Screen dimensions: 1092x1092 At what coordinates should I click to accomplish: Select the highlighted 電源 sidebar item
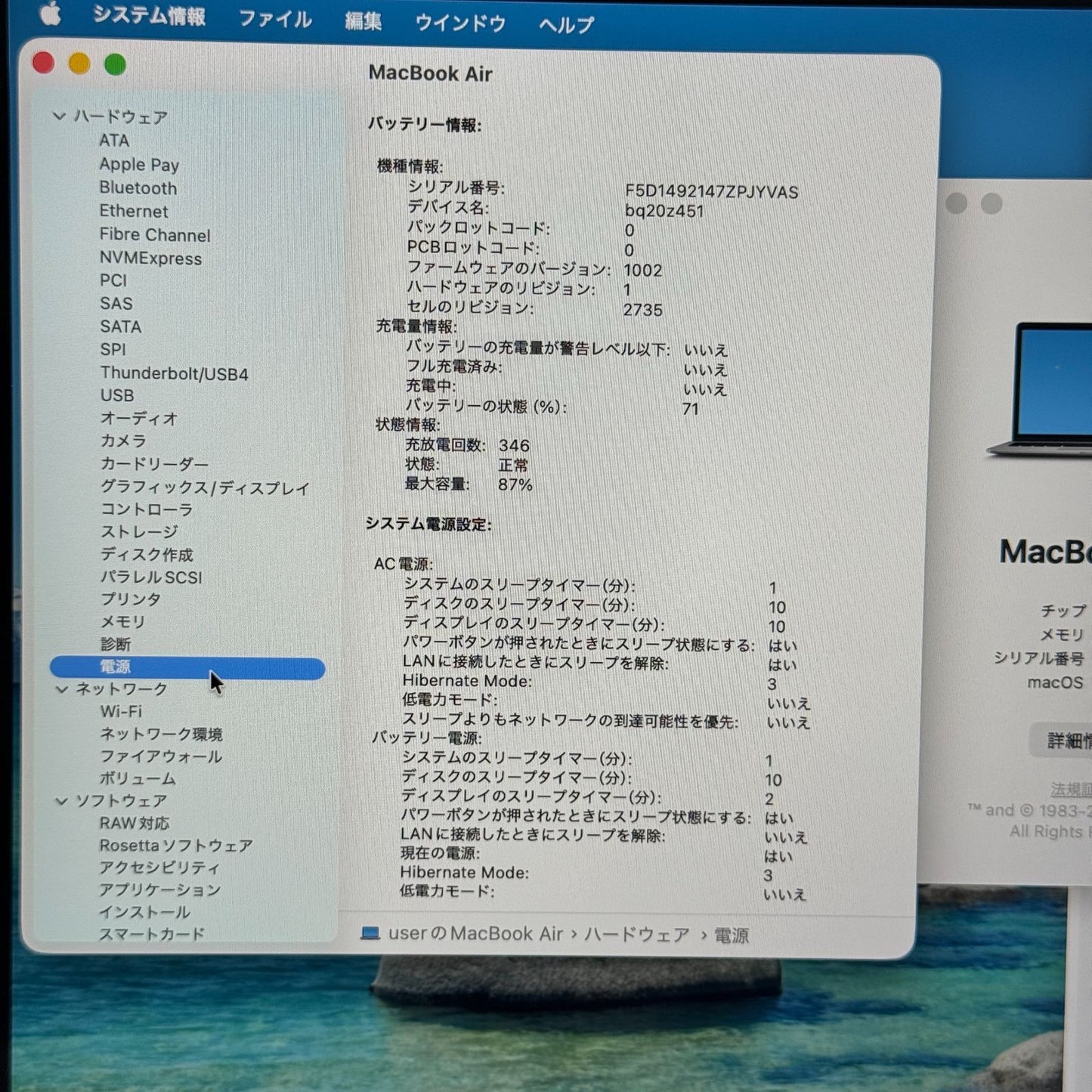click(x=187, y=667)
